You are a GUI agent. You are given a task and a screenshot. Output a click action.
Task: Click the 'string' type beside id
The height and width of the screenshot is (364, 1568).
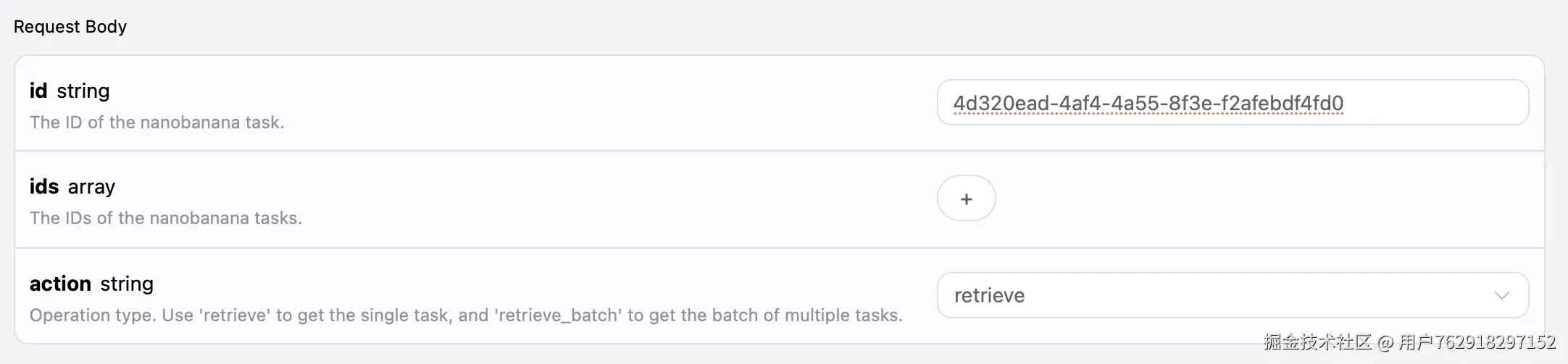(83, 91)
